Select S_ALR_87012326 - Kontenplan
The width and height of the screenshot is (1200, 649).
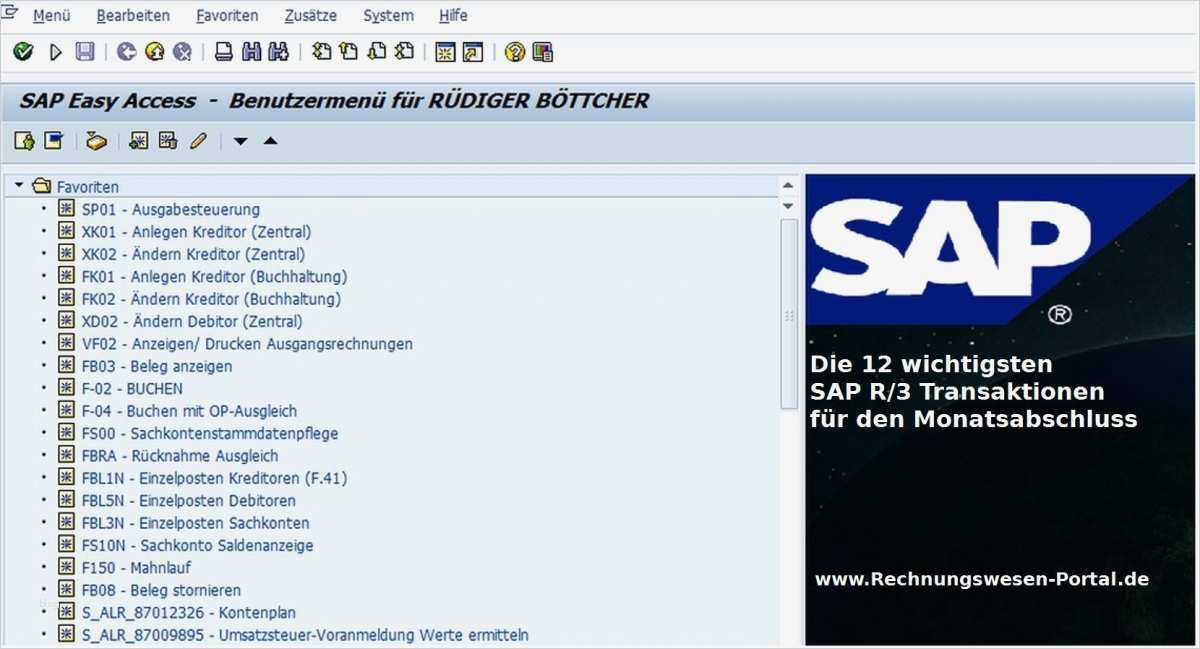click(189, 612)
